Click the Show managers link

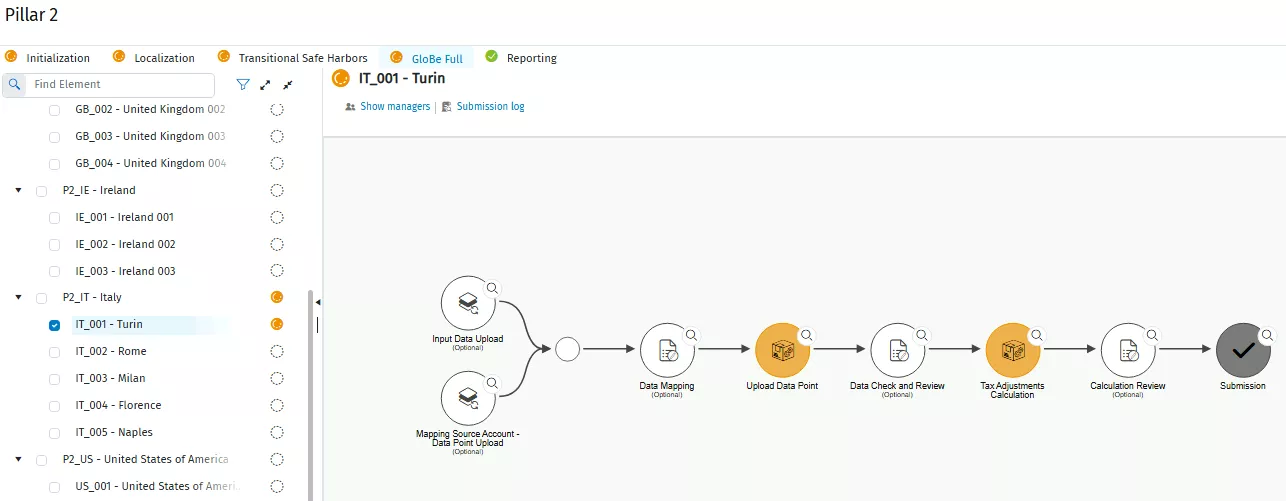[x=394, y=106]
